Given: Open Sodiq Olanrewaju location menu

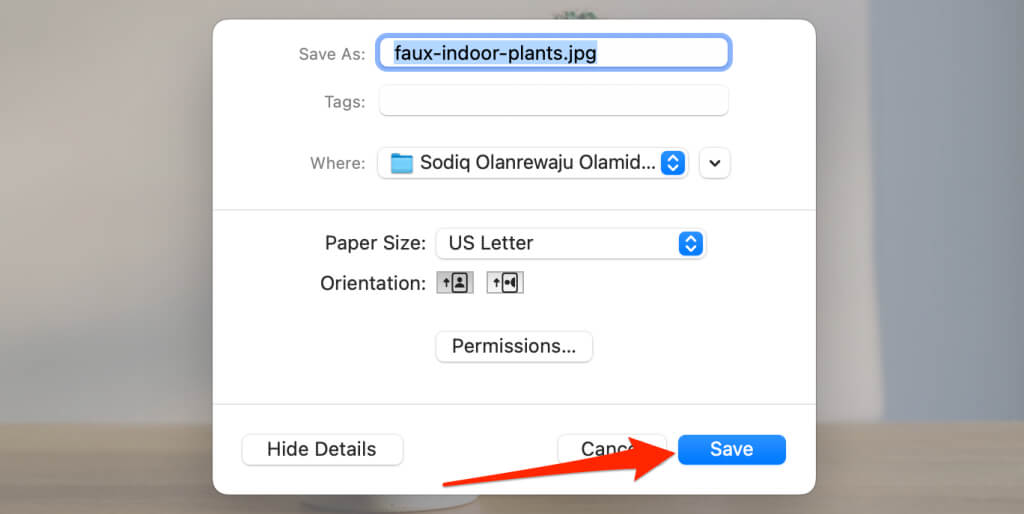Looking at the screenshot, I should click(x=530, y=163).
